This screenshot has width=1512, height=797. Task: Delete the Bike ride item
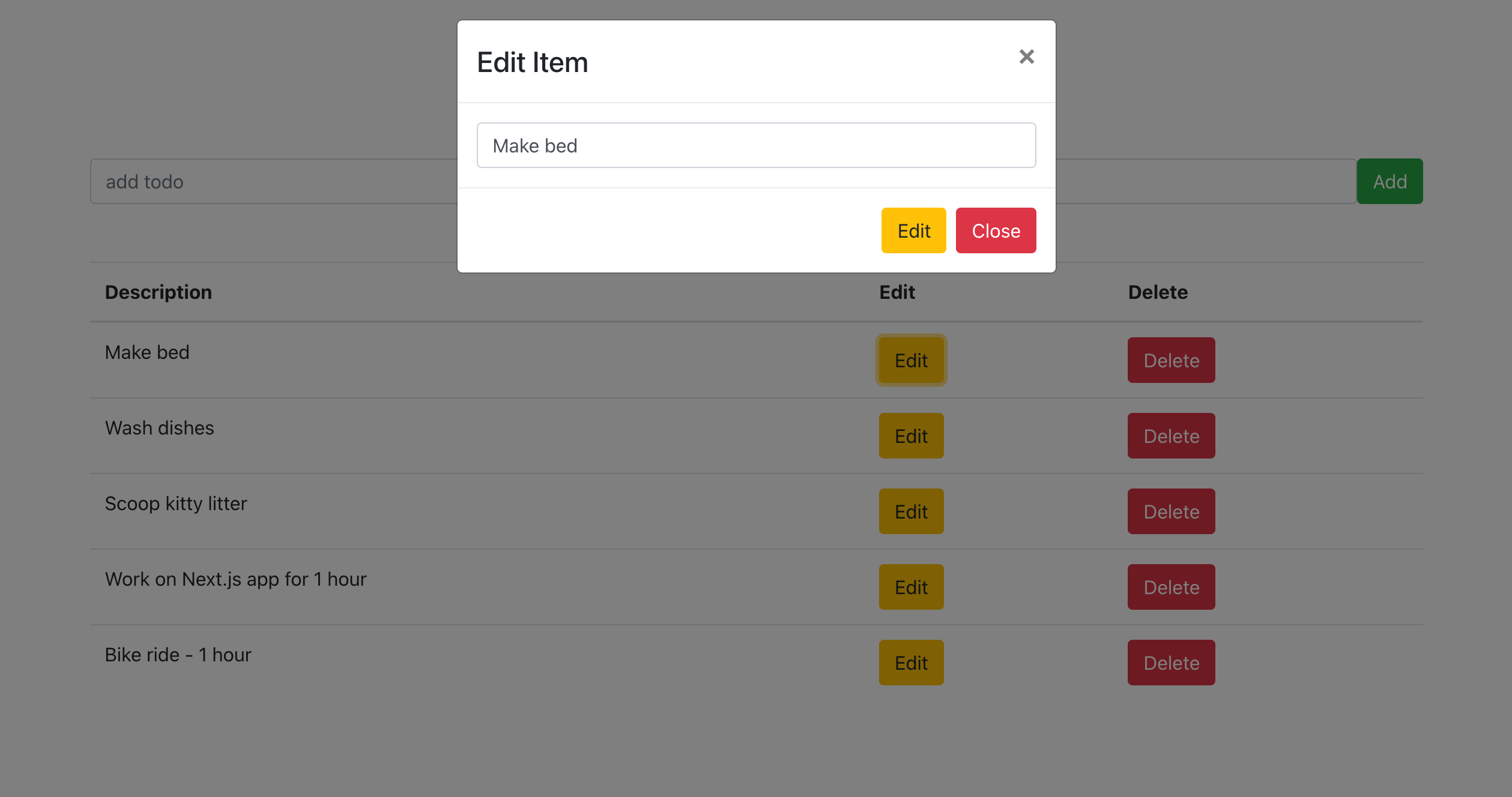click(1171, 663)
